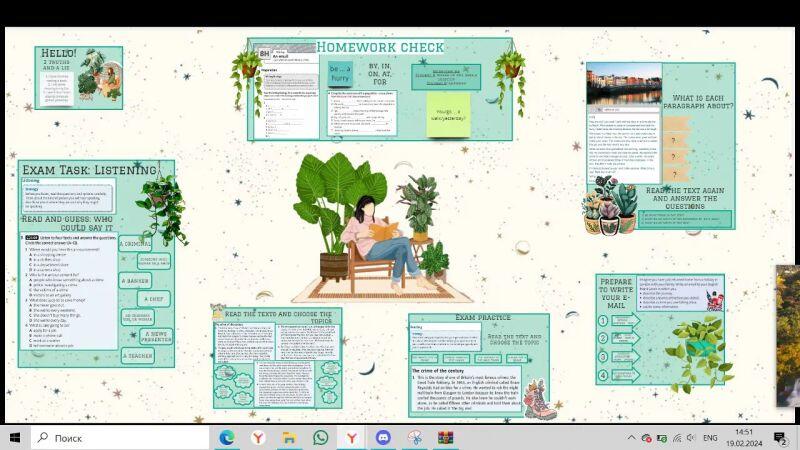The height and width of the screenshot is (450, 800).
Task: Click the yellow sticky note
Action: point(448,113)
